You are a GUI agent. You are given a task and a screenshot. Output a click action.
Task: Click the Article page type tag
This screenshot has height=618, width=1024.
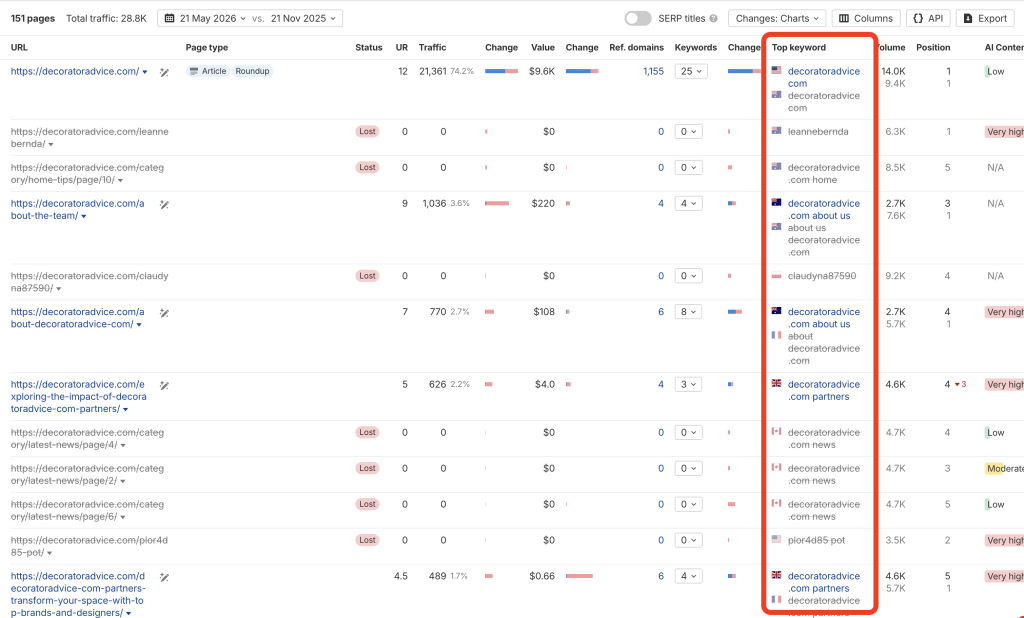click(208, 71)
